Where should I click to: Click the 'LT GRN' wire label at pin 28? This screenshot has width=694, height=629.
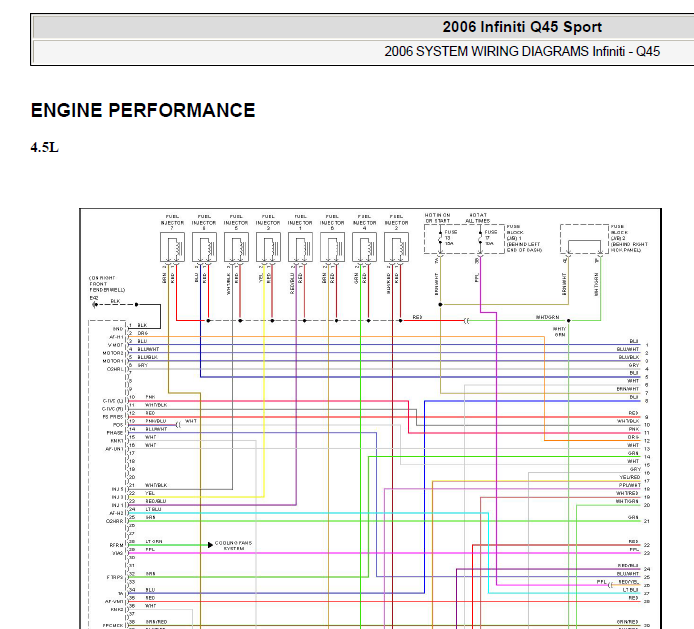[x=154, y=541]
